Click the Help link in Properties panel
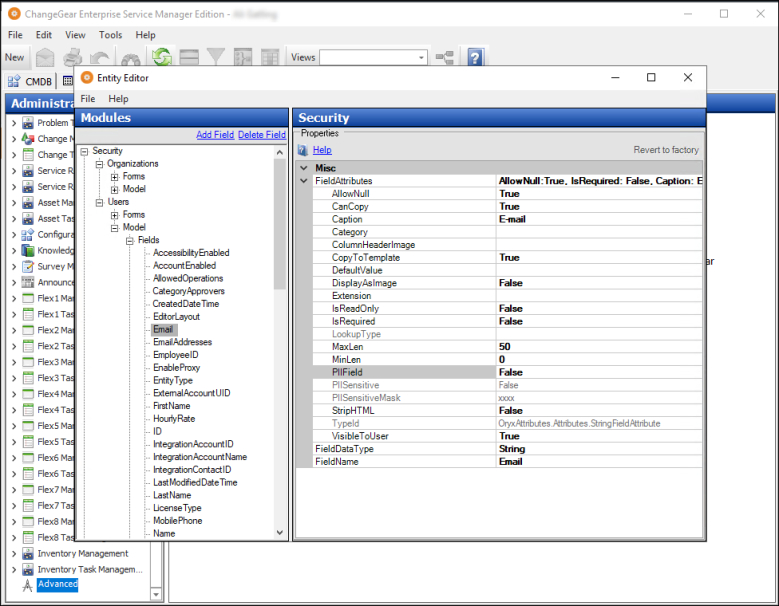Image resolution: width=779 pixels, height=606 pixels. [322, 150]
